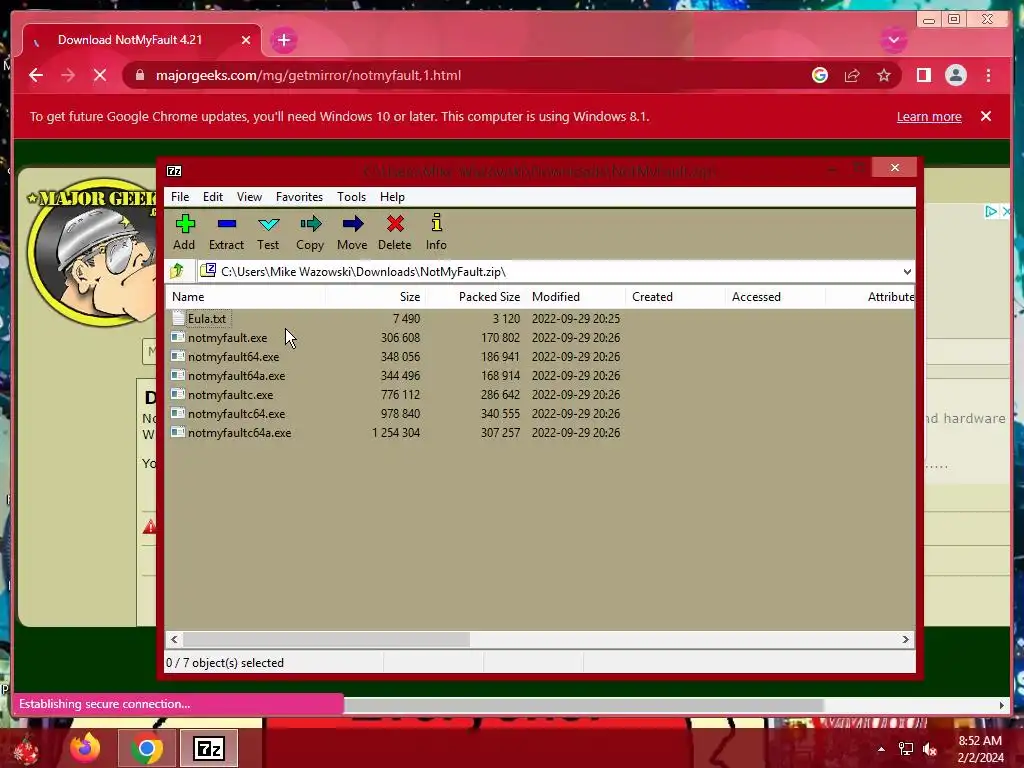
Task: Click the Add toolbar button in 7-Zip
Action: point(184,232)
